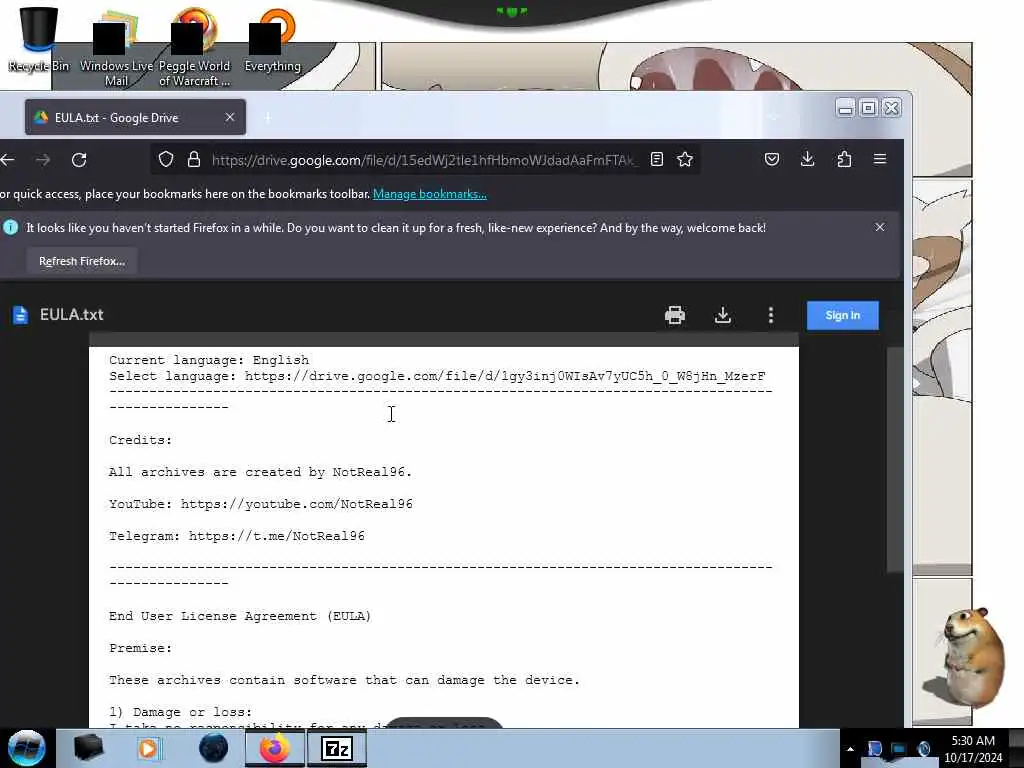Click the notification info icon
Image resolution: width=1024 pixels, height=768 pixels.
click(10, 227)
